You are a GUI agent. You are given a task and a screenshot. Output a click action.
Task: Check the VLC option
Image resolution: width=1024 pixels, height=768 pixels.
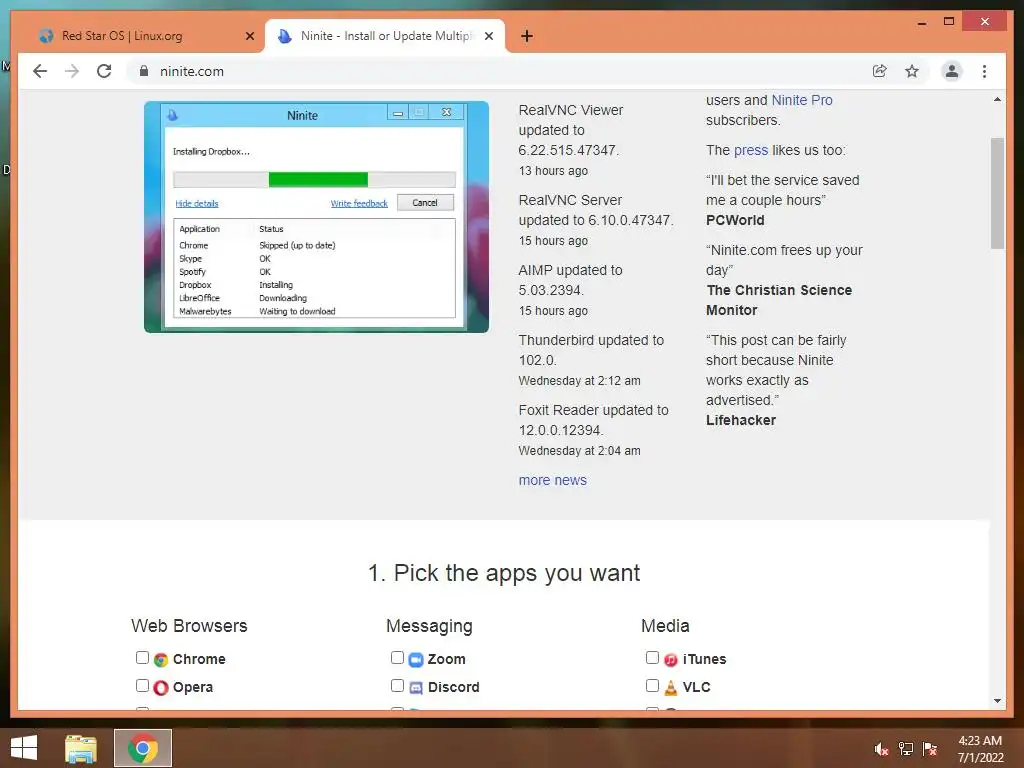point(652,686)
